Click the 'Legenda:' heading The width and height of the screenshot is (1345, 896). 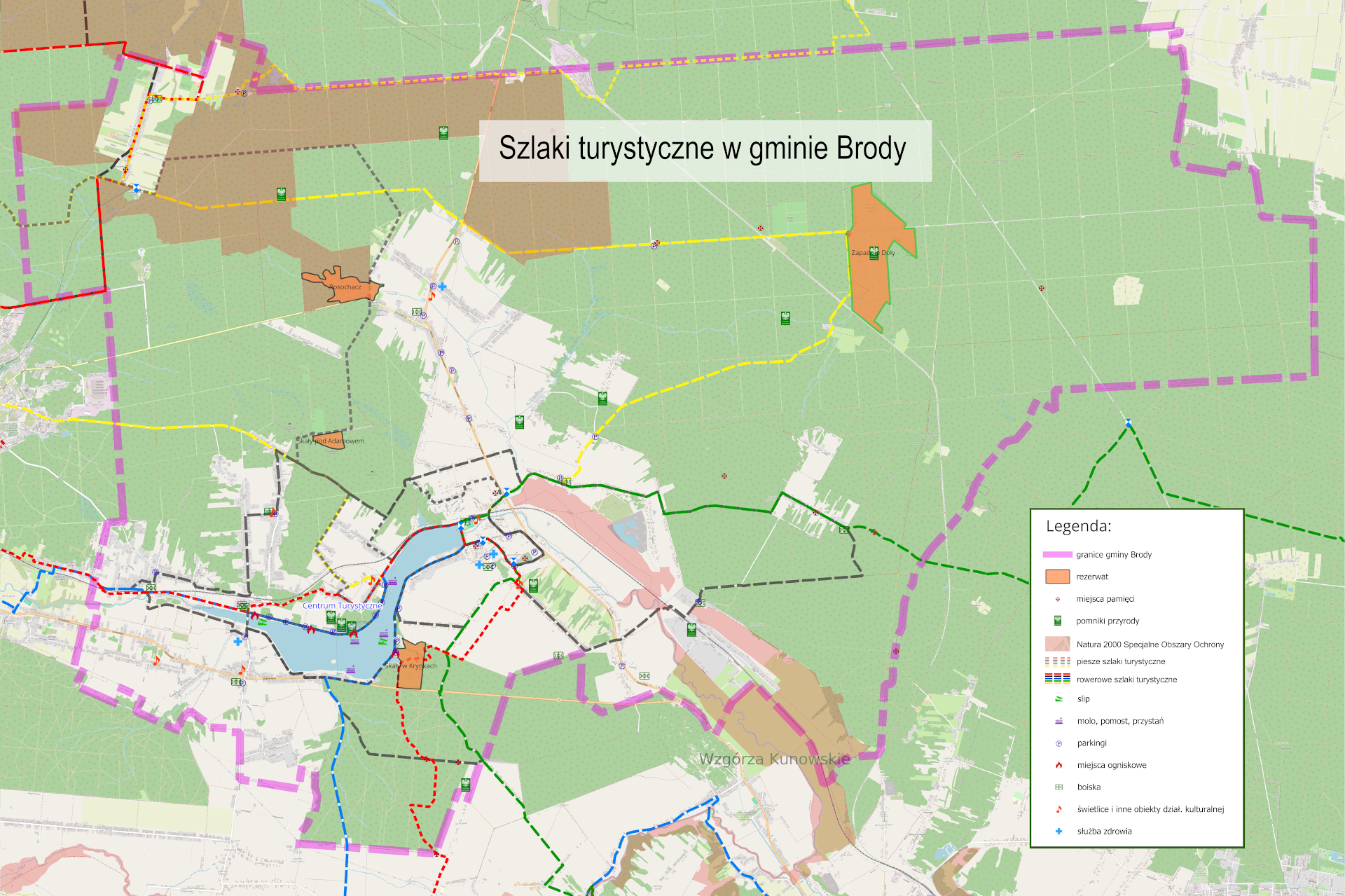pos(1079,526)
